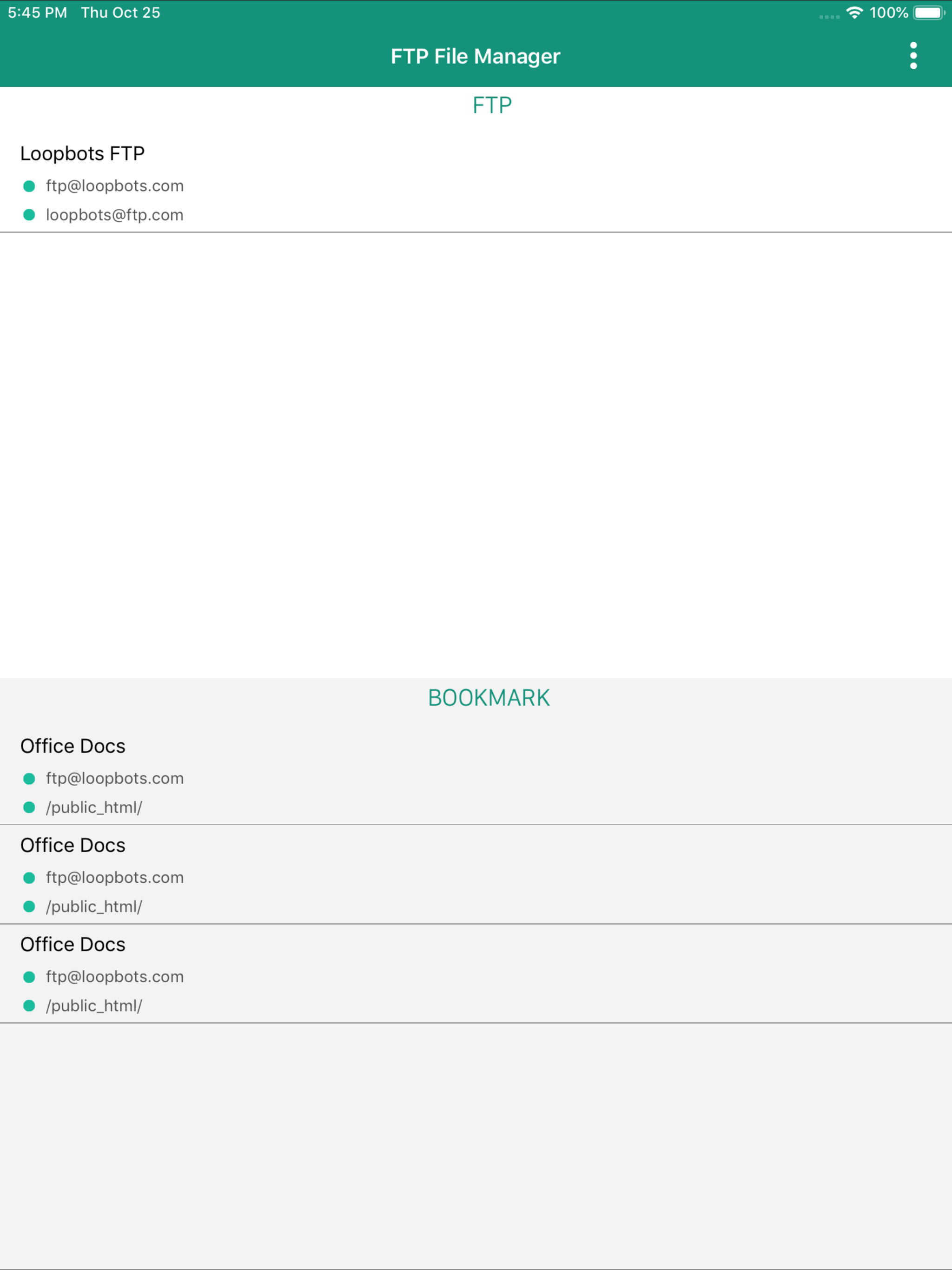
Task: Open the second Office Docs bookmark
Action: 73,845
